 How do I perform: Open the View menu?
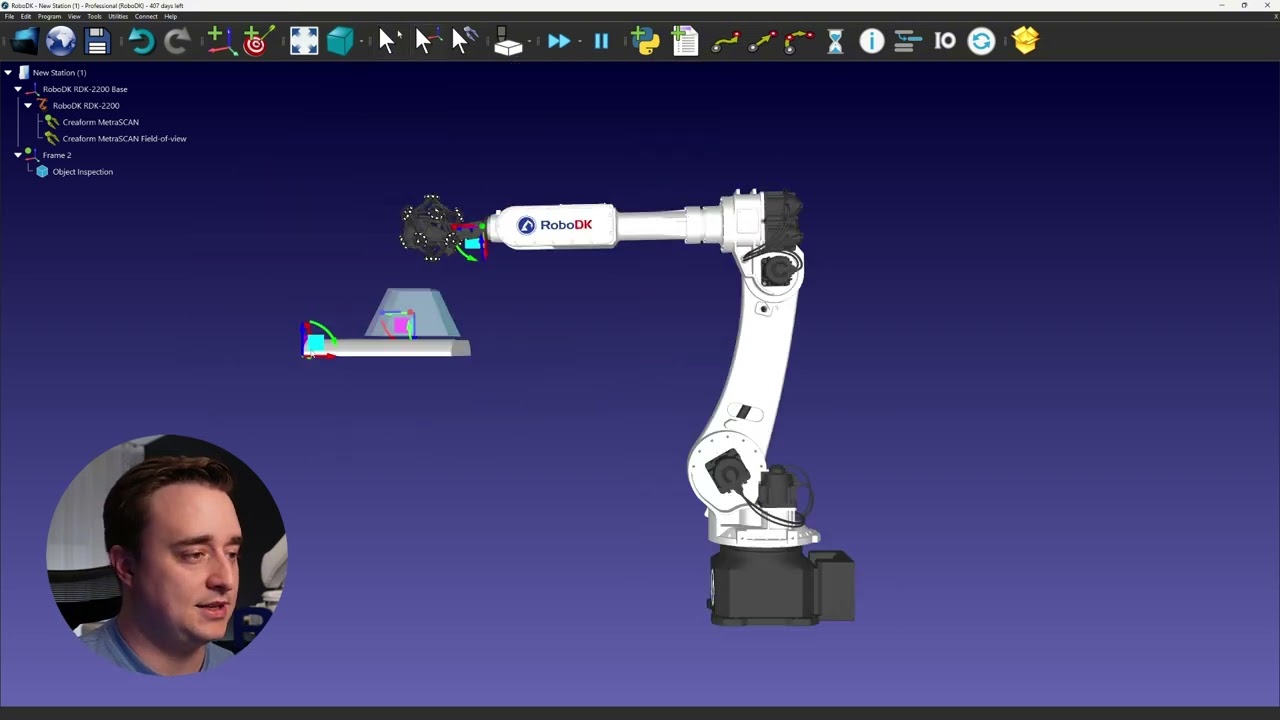point(74,16)
